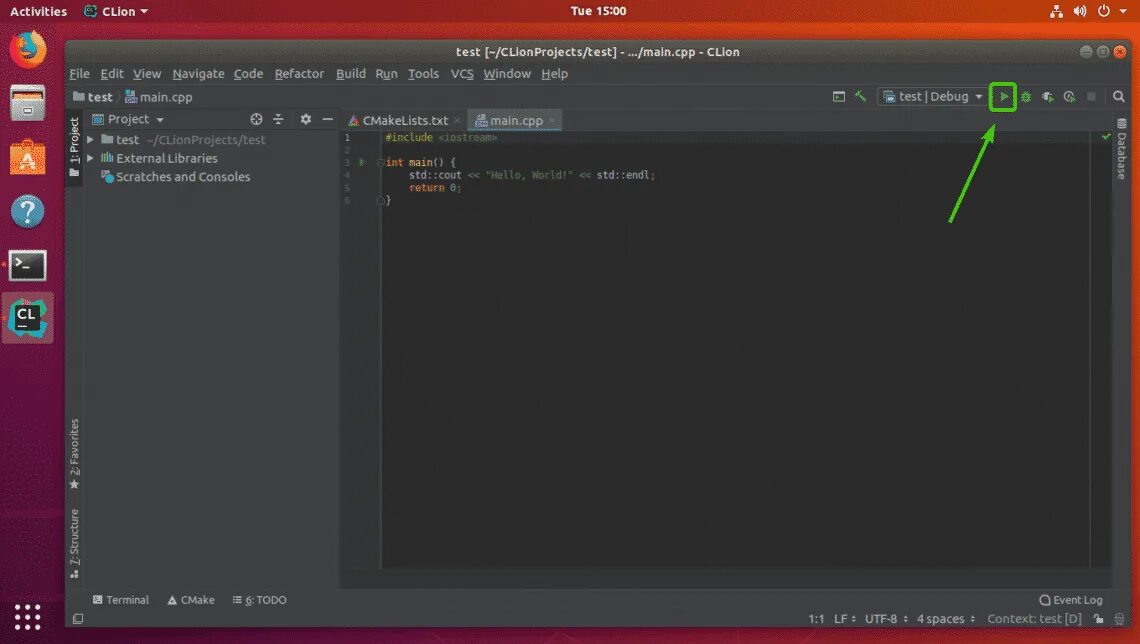
Task: Open the Event Log
Action: pyautogui.click(x=1070, y=600)
